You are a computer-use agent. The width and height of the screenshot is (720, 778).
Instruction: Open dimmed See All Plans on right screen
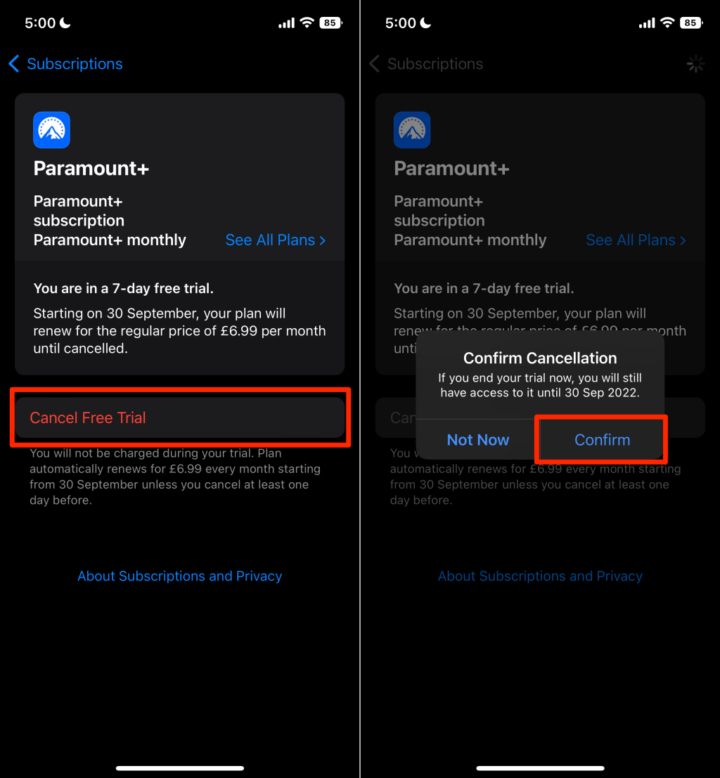(x=636, y=240)
